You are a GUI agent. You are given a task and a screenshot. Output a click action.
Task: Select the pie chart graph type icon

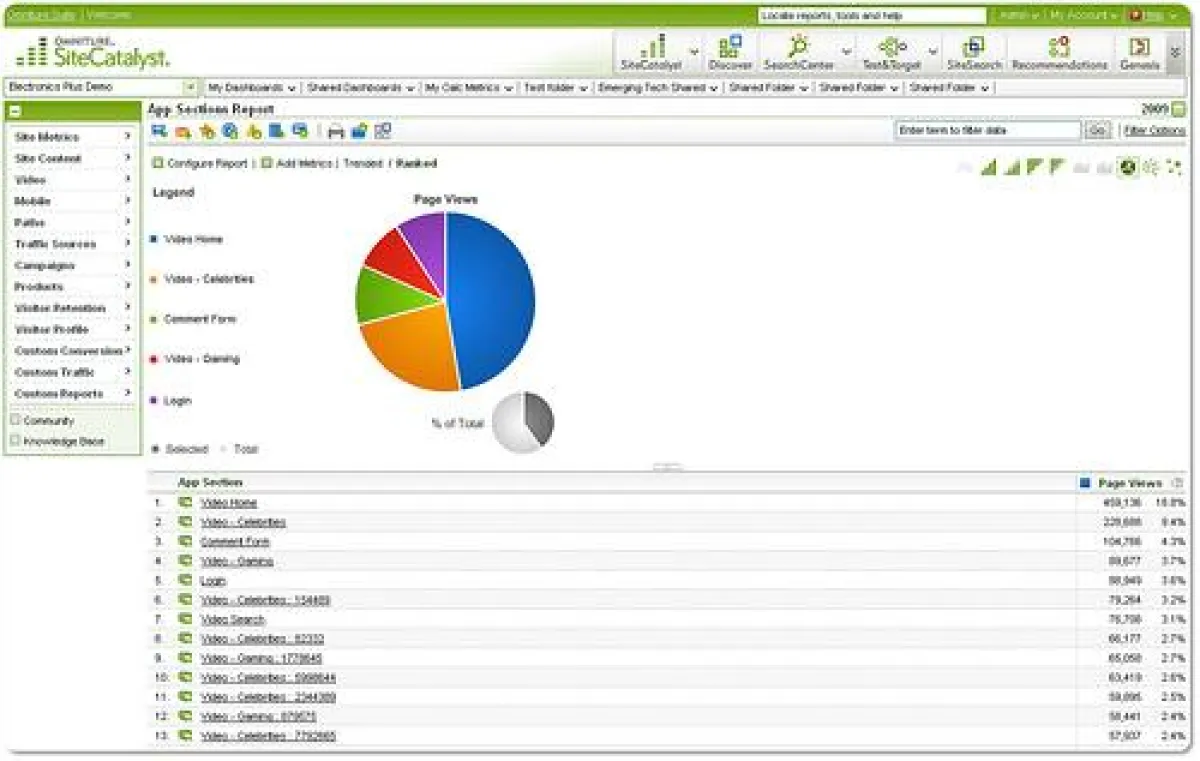pyautogui.click(x=1128, y=167)
